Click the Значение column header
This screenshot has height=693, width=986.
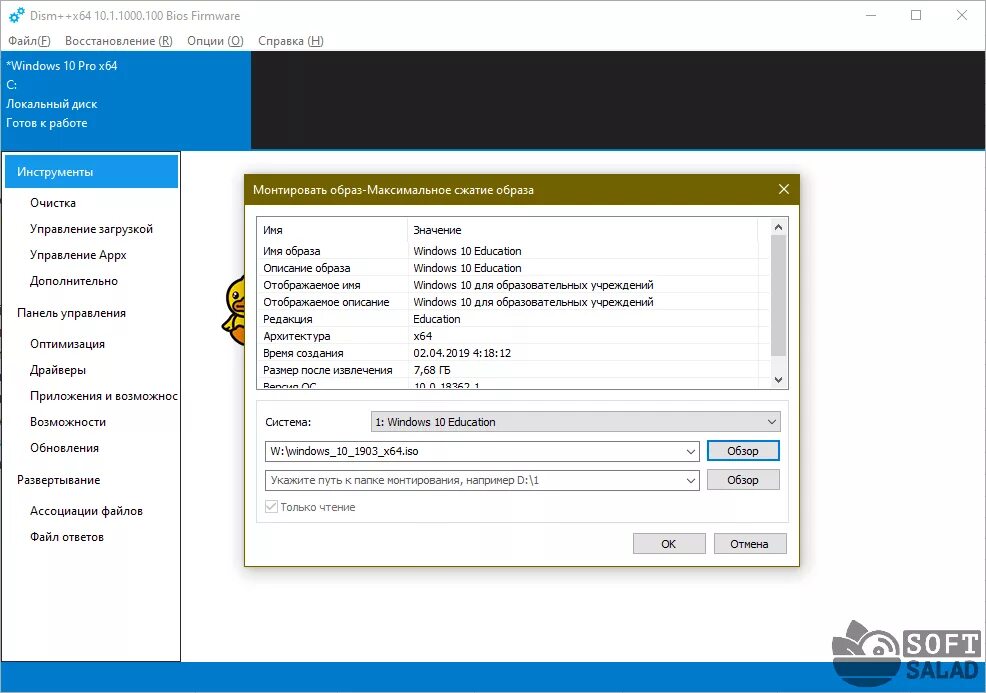[582, 230]
